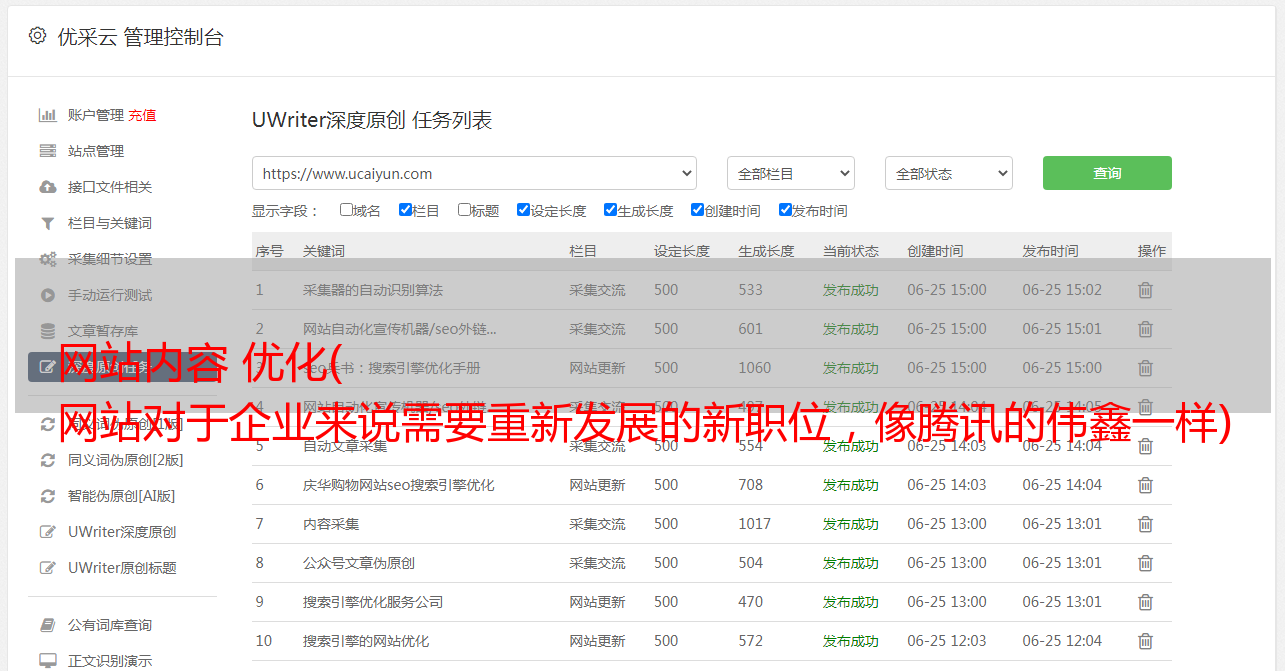This screenshot has height=671, width=1285.
Task: Click the UWriter原创标题 edit icon
Action: [47, 568]
